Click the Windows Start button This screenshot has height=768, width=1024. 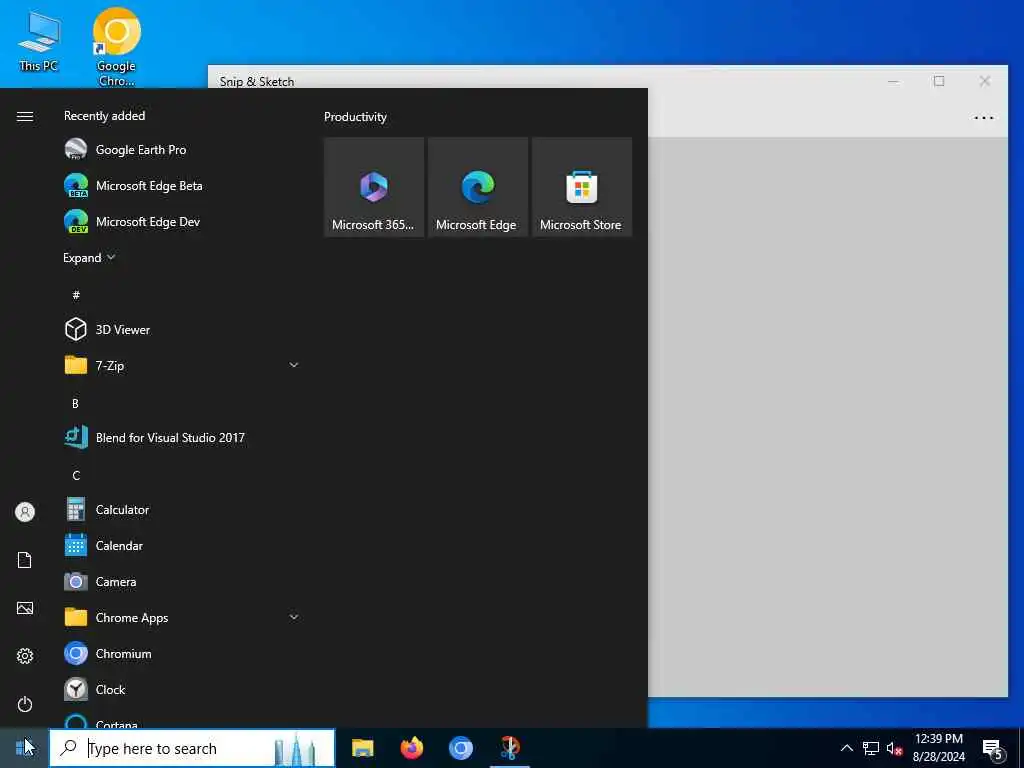(24, 748)
